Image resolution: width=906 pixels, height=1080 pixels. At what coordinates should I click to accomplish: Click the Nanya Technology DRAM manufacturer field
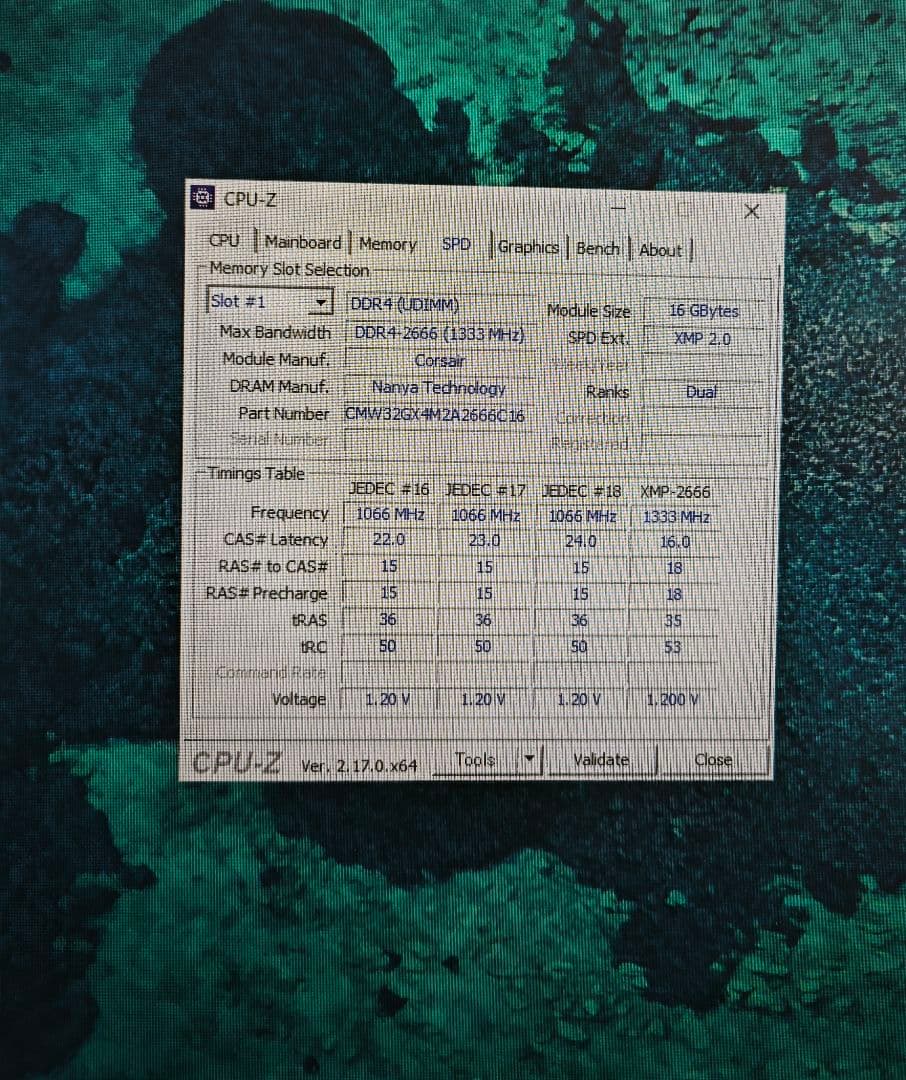(x=440, y=387)
